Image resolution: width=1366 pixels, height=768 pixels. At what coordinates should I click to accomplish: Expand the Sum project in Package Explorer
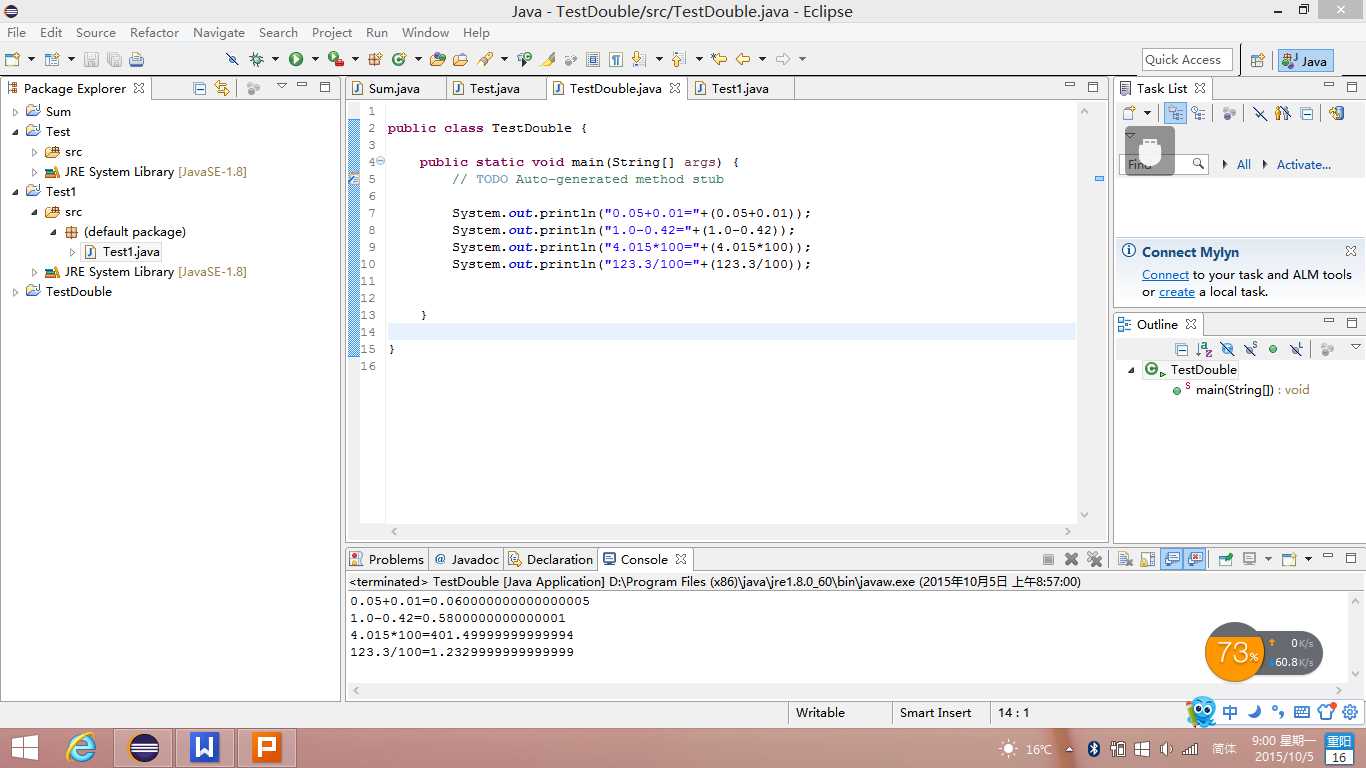pyautogui.click(x=15, y=112)
